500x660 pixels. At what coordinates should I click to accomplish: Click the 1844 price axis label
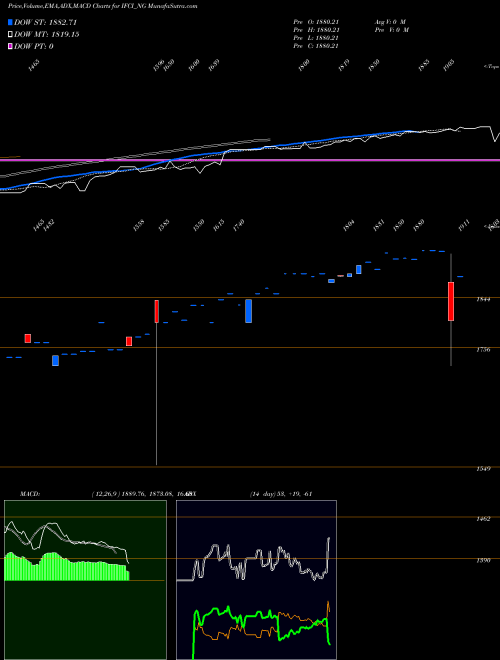coord(483,300)
